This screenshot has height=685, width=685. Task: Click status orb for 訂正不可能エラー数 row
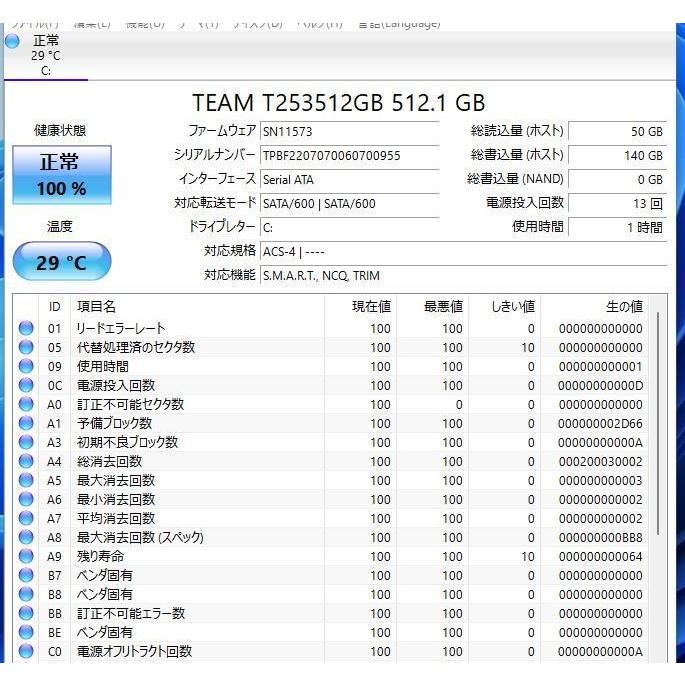click(x=26, y=613)
